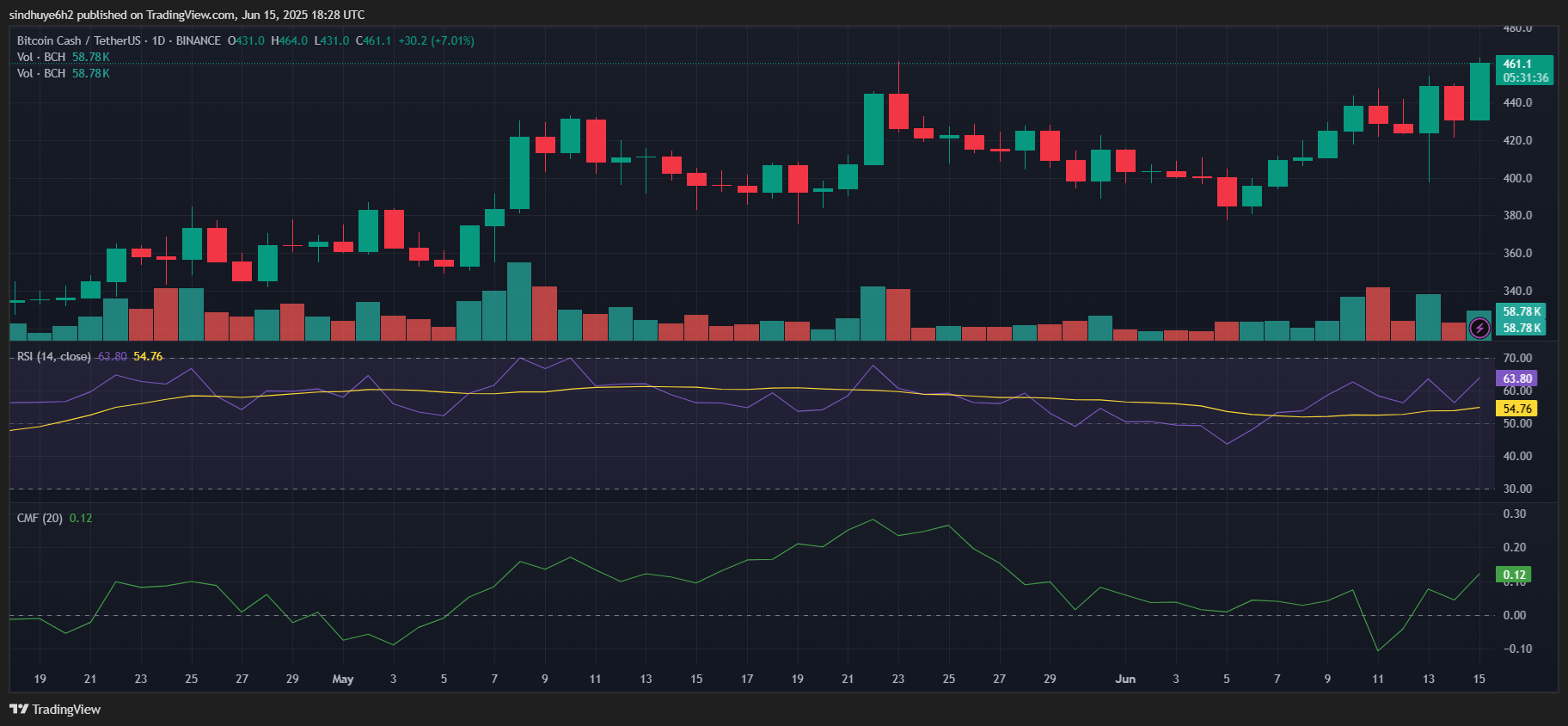Click the yellow 54.76 value tag
Viewport: 1568px width, 726px height.
pyautogui.click(x=1517, y=409)
